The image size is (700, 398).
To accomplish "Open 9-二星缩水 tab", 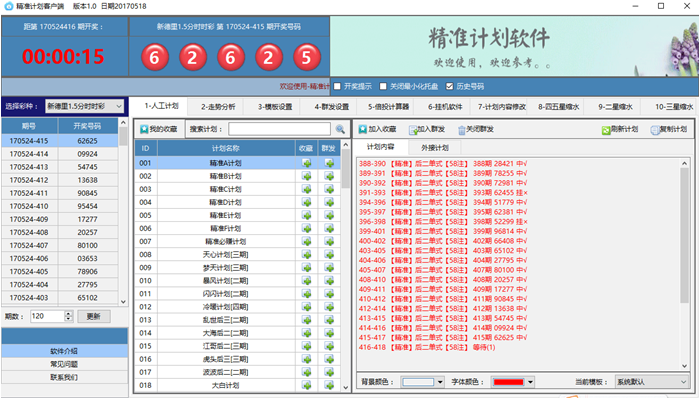I will 615,107.
